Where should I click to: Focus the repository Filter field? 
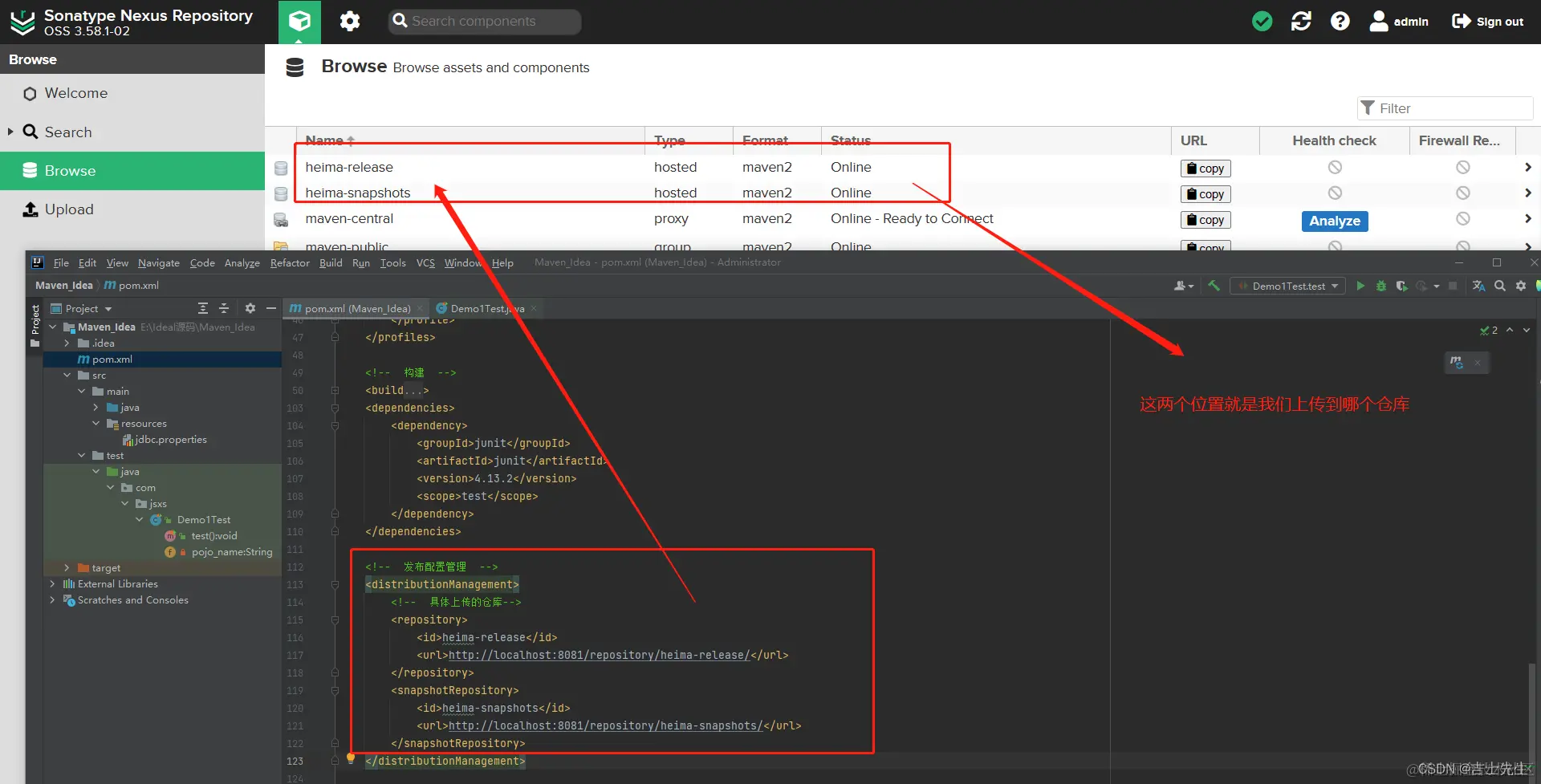point(1445,108)
